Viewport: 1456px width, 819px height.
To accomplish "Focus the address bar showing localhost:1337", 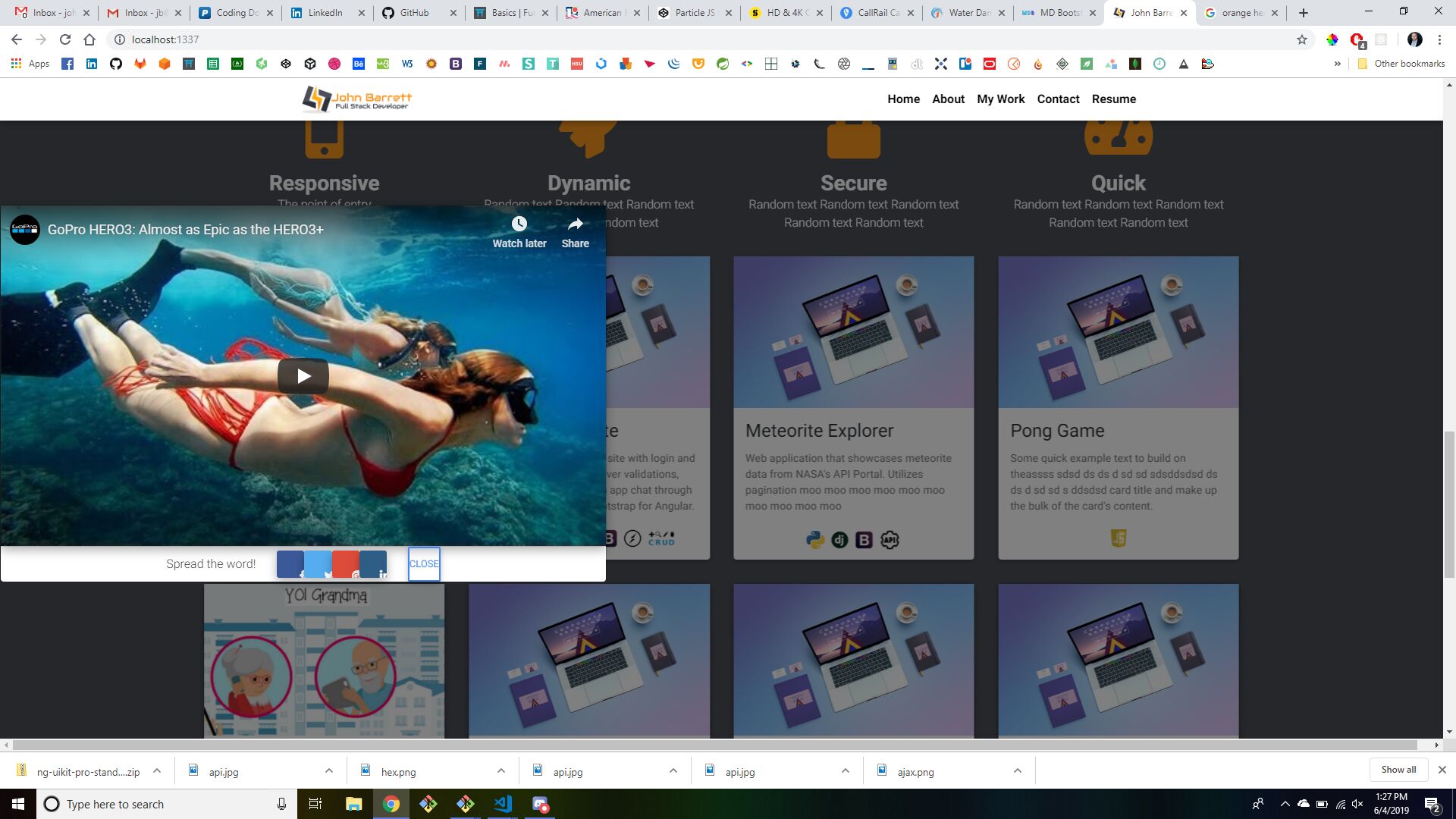I will (705, 39).
